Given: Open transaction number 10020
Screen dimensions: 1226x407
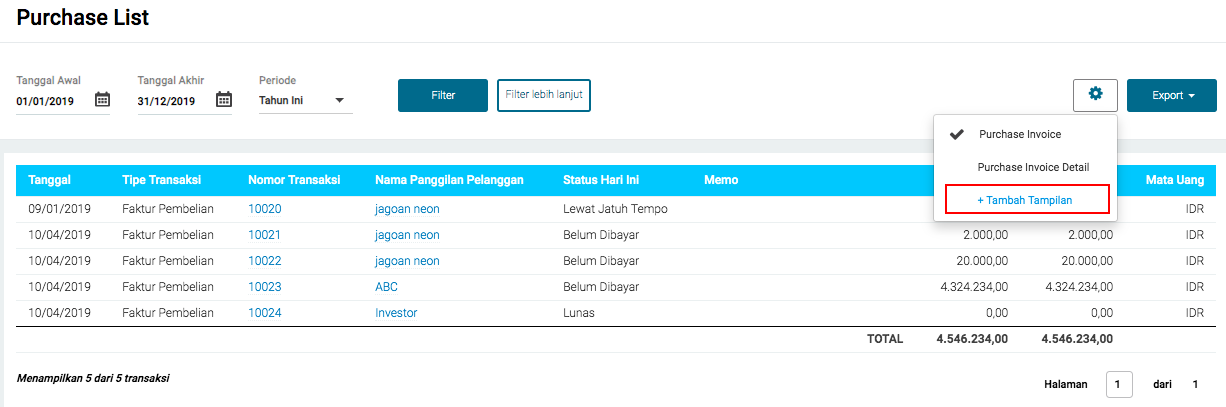Looking at the screenshot, I should click(x=265, y=209).
